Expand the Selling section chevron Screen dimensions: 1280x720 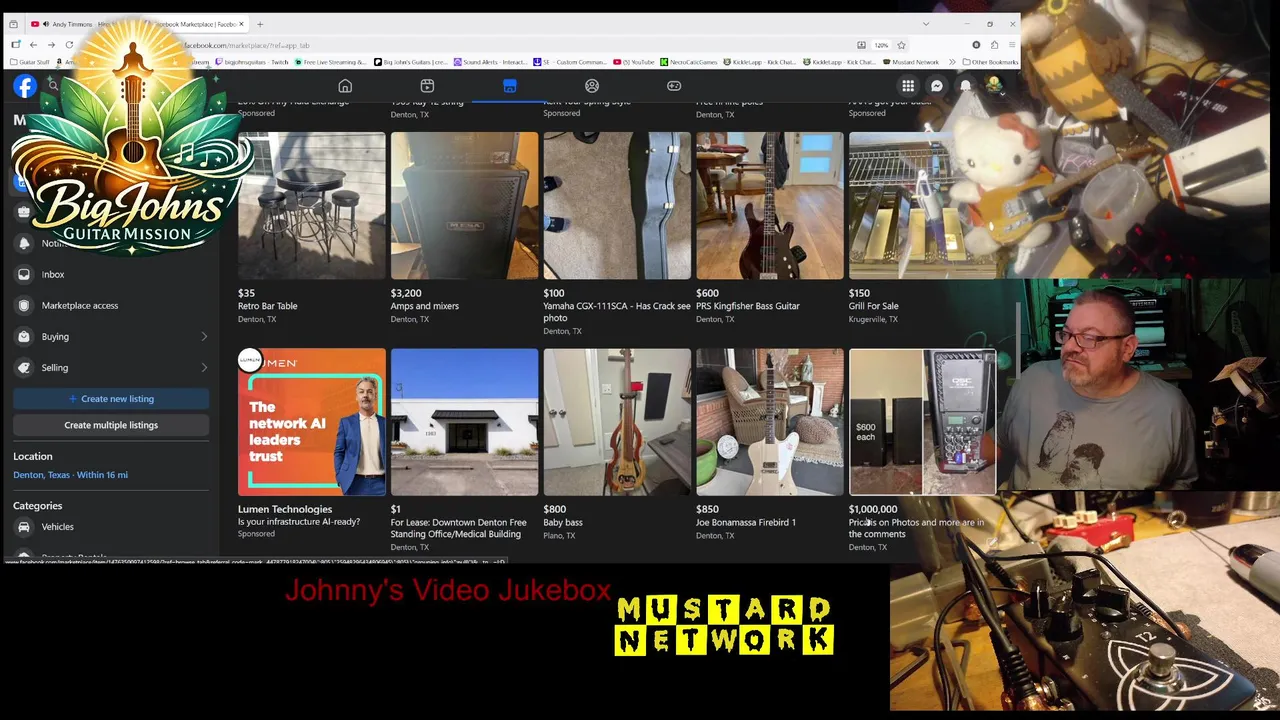[x=204, y=368]
